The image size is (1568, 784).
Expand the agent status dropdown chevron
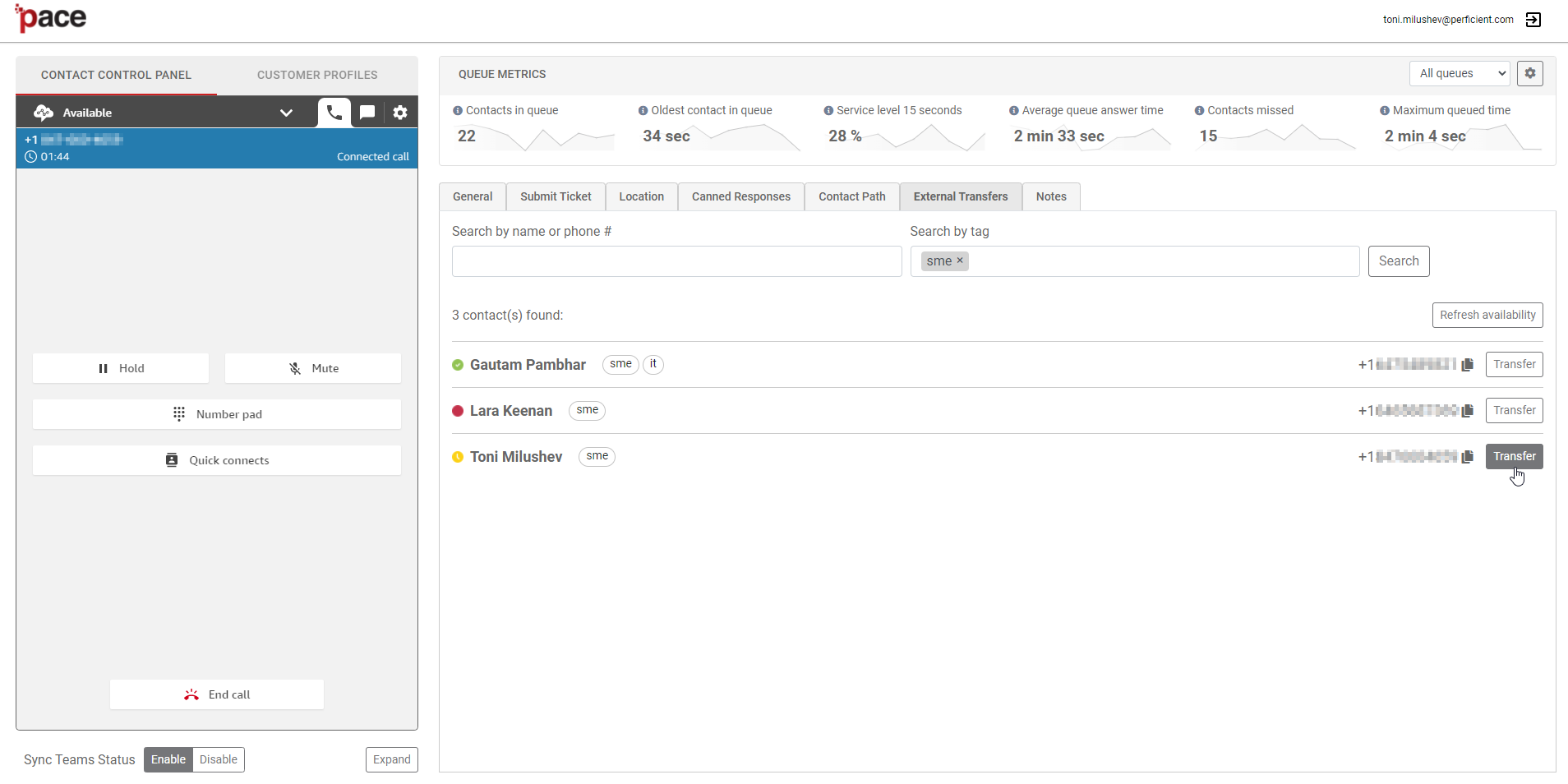point(286,113)
